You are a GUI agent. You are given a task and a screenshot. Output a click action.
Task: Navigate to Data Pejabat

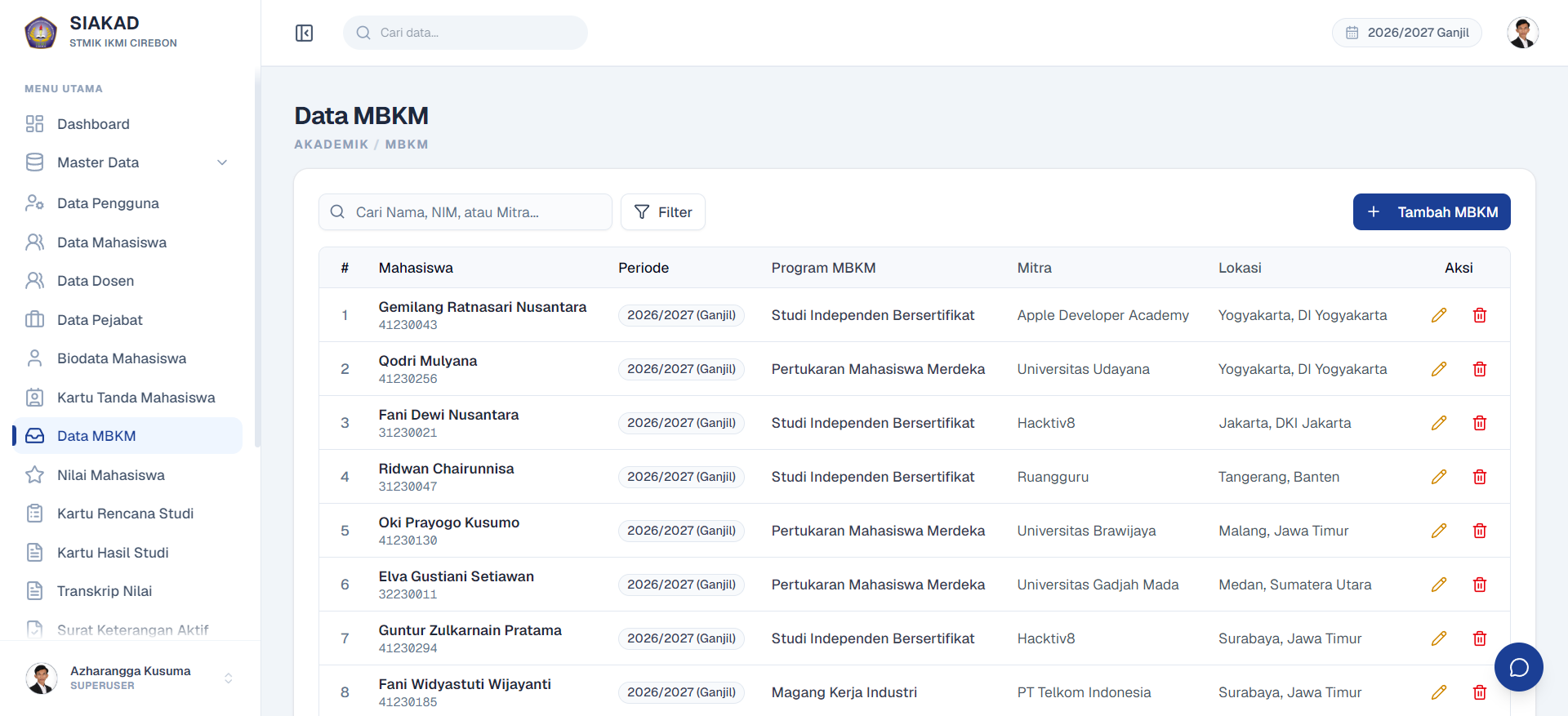coord(128,320)
